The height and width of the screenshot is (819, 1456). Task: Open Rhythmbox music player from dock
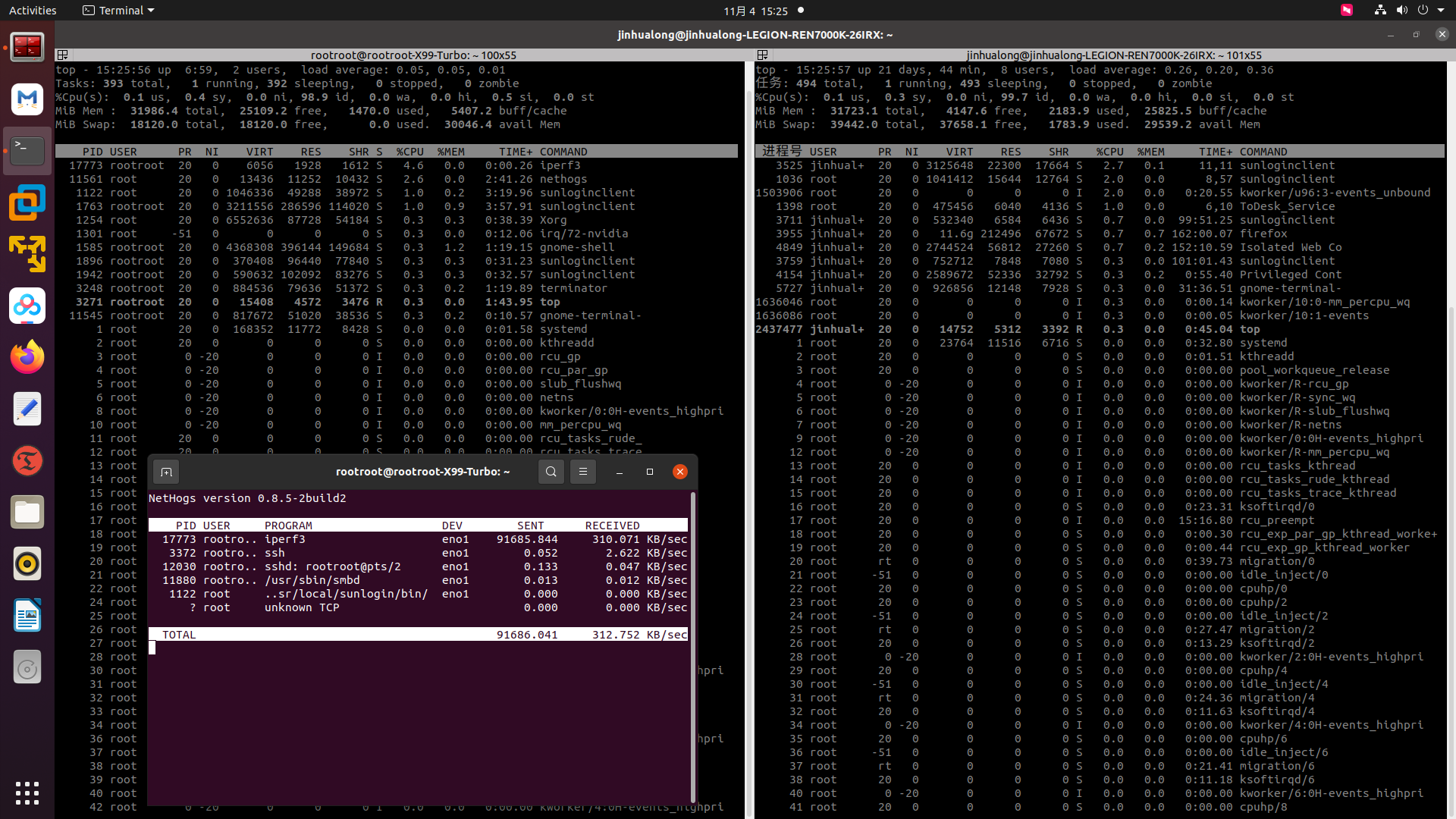27,564
